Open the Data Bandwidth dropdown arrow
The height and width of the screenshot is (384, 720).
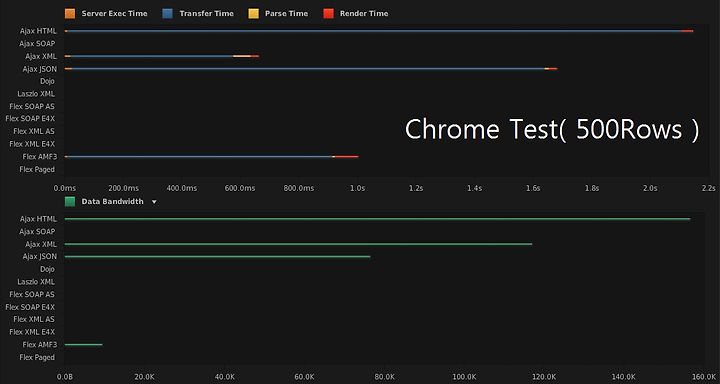coord(154,202)
